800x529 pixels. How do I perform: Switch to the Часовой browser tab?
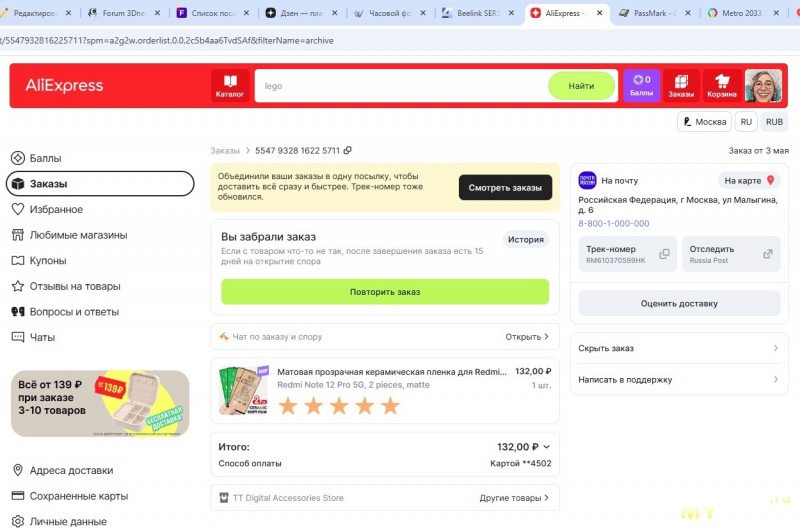(x=390, y=13)
